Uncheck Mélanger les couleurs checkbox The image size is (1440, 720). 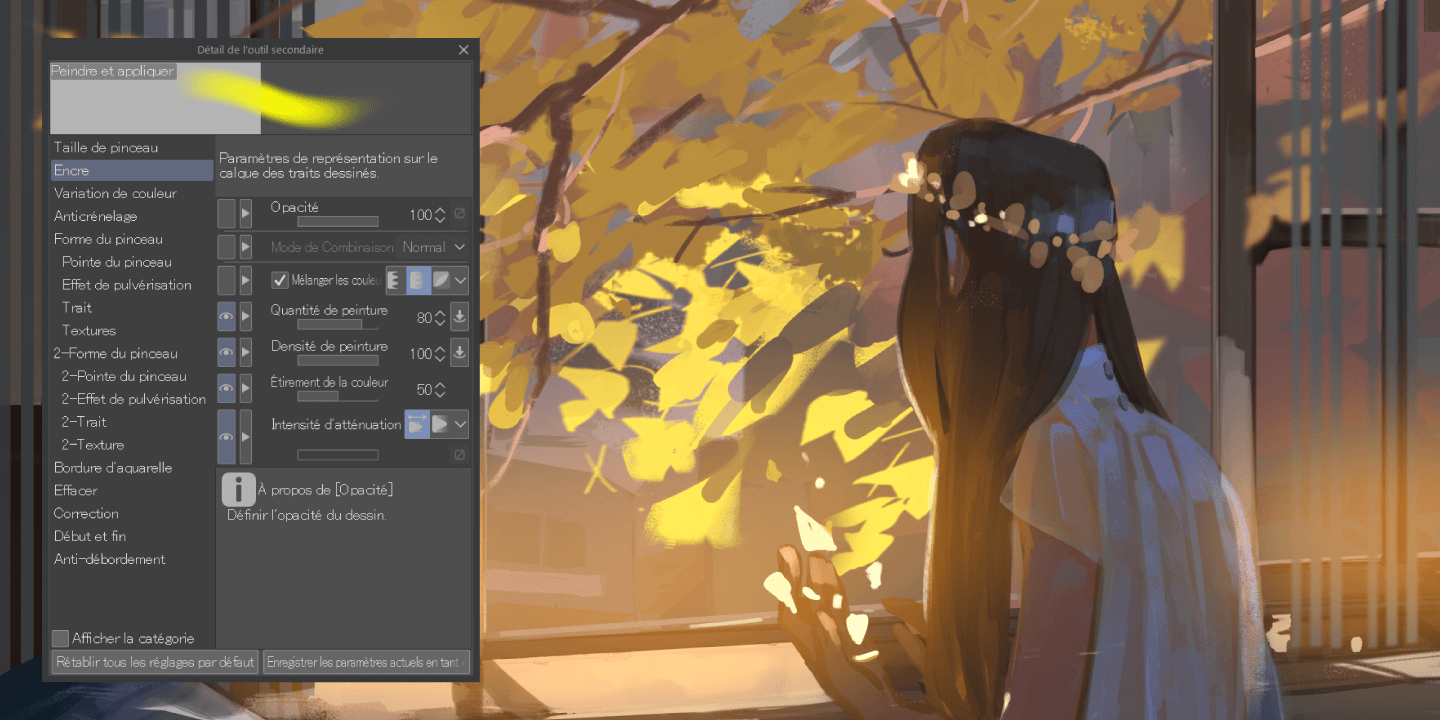click(280, 281)
